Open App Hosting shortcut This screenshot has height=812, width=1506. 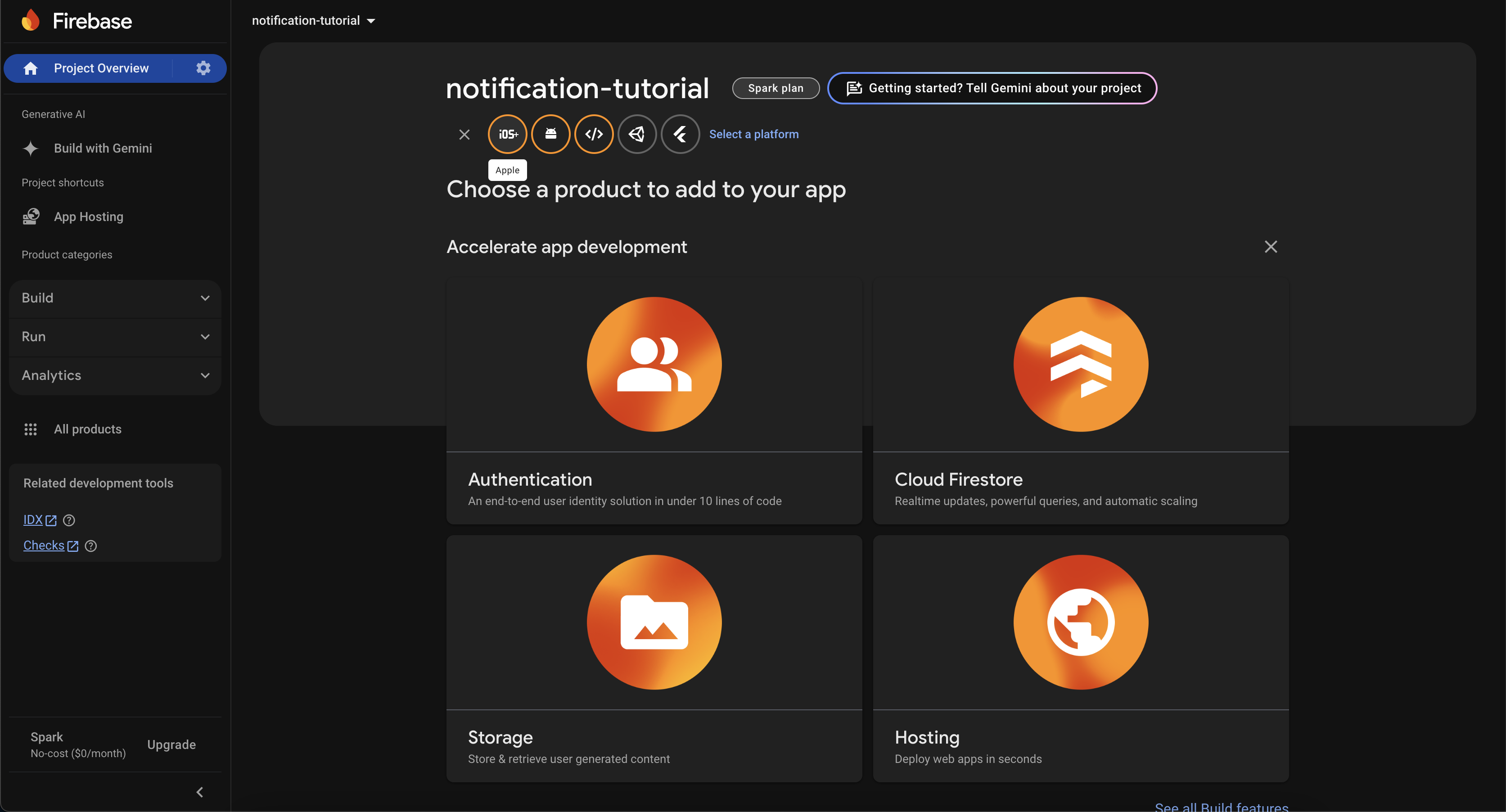click(x=89, y=217)
